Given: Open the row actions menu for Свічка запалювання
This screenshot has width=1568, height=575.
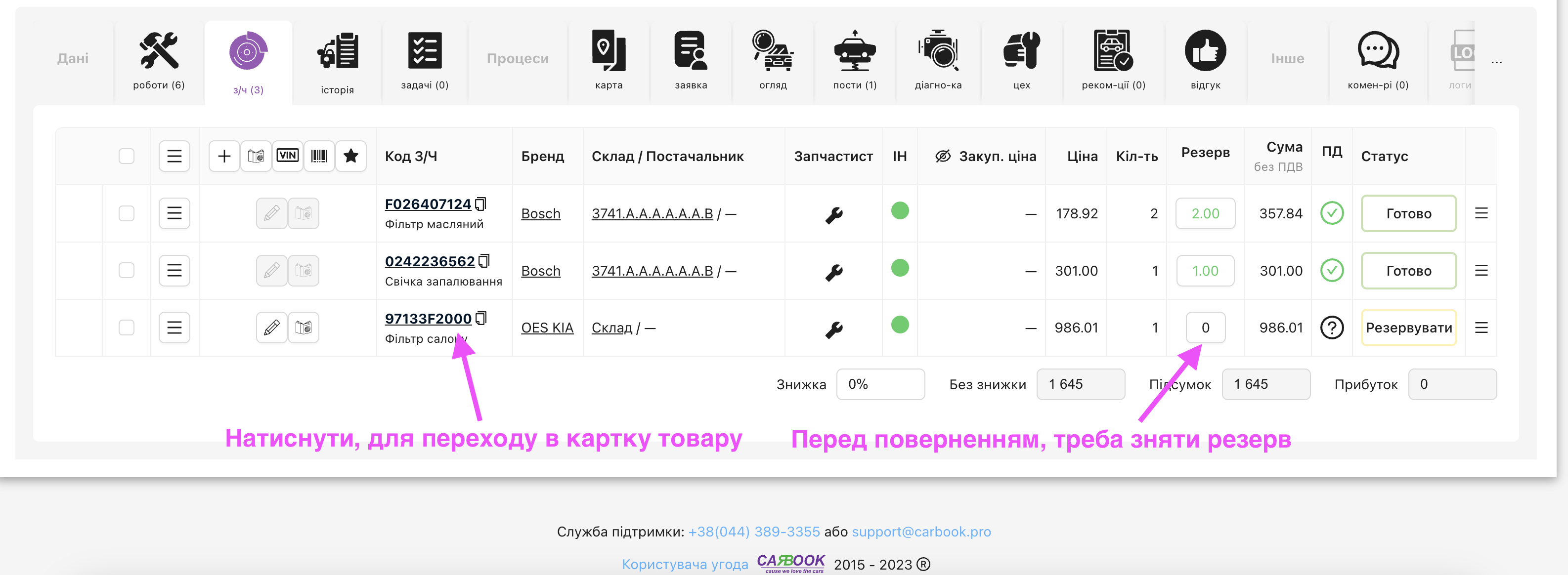Looking at the screenshot, I should click(x=174, y=270).
